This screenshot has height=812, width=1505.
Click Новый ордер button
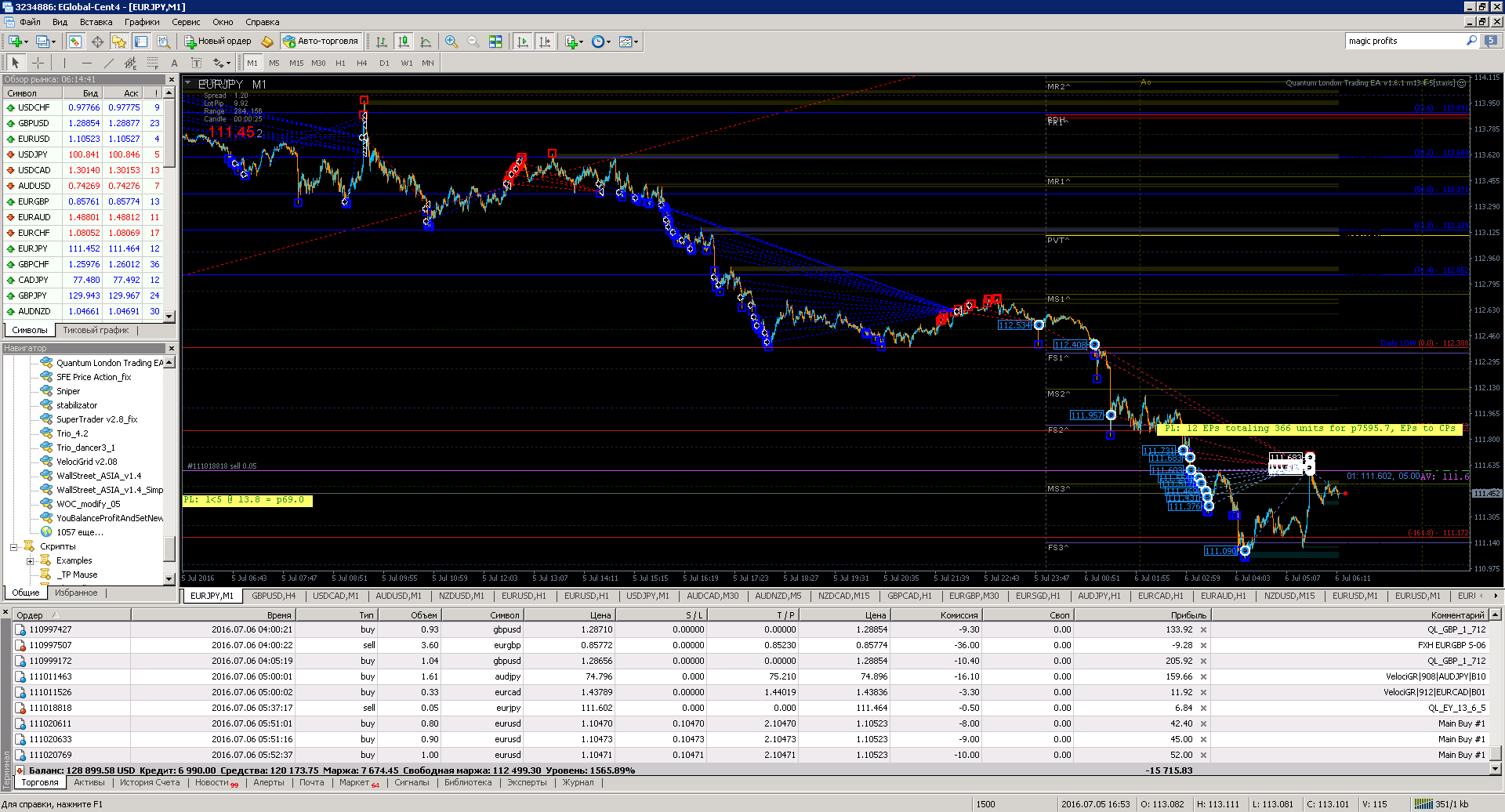pos(218,42)
